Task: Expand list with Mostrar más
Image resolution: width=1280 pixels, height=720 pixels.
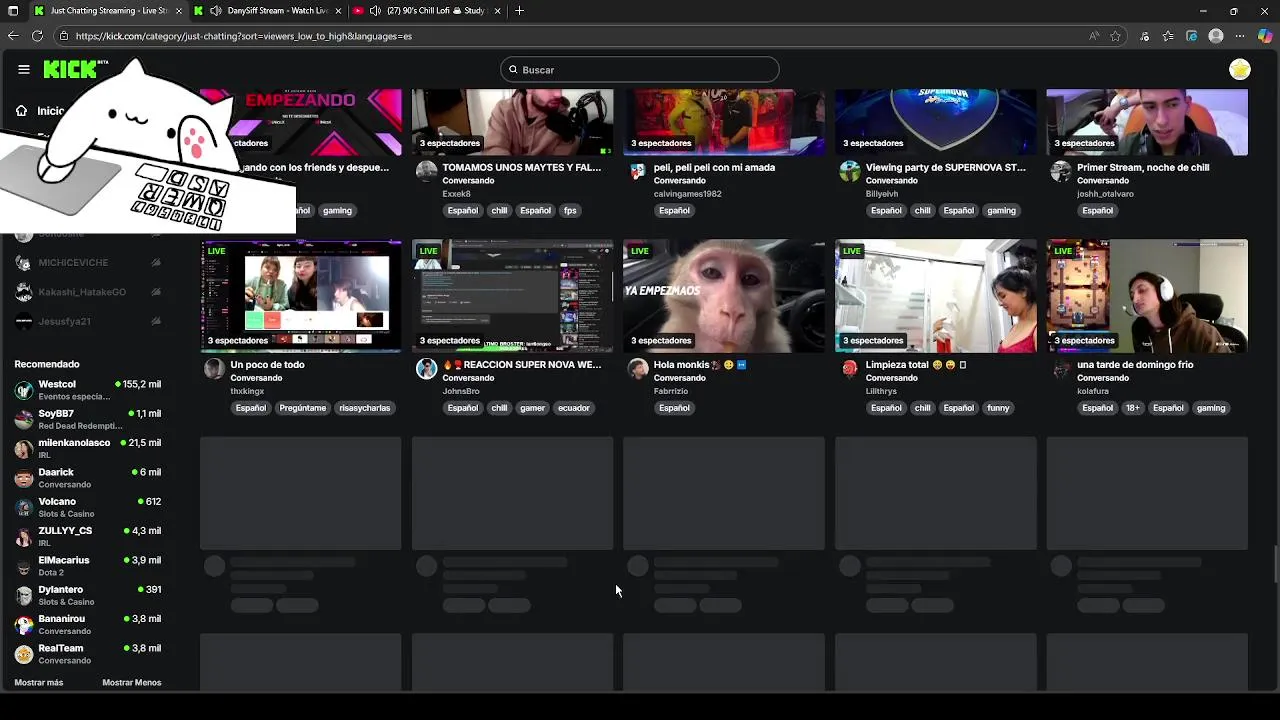Action: pyautogui.click(x=39, y=683)
